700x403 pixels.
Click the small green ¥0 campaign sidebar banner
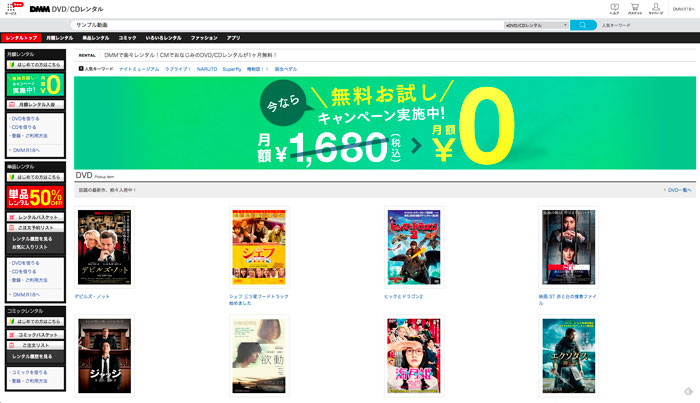click(35, 84)
